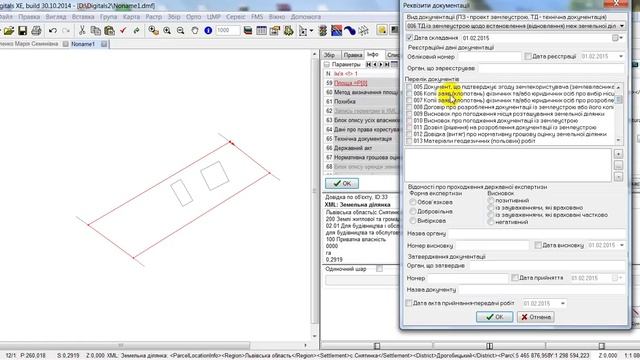Choose the позитивний conclusion radio button
Viewport: 640px width, 360px height.
491,200
